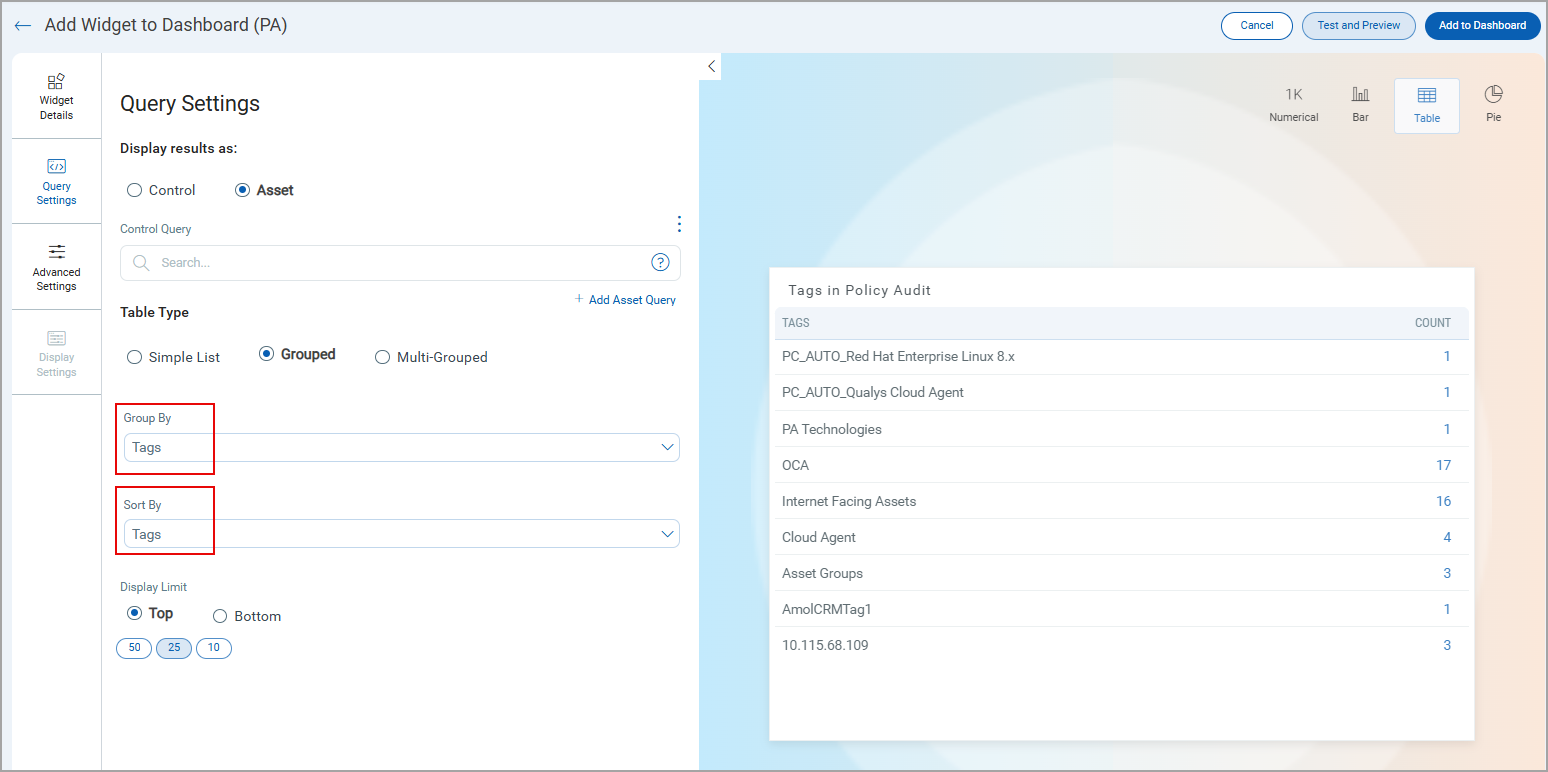
Task: Click the 10.115.68.109 tag row
Action: (1122, 645)
